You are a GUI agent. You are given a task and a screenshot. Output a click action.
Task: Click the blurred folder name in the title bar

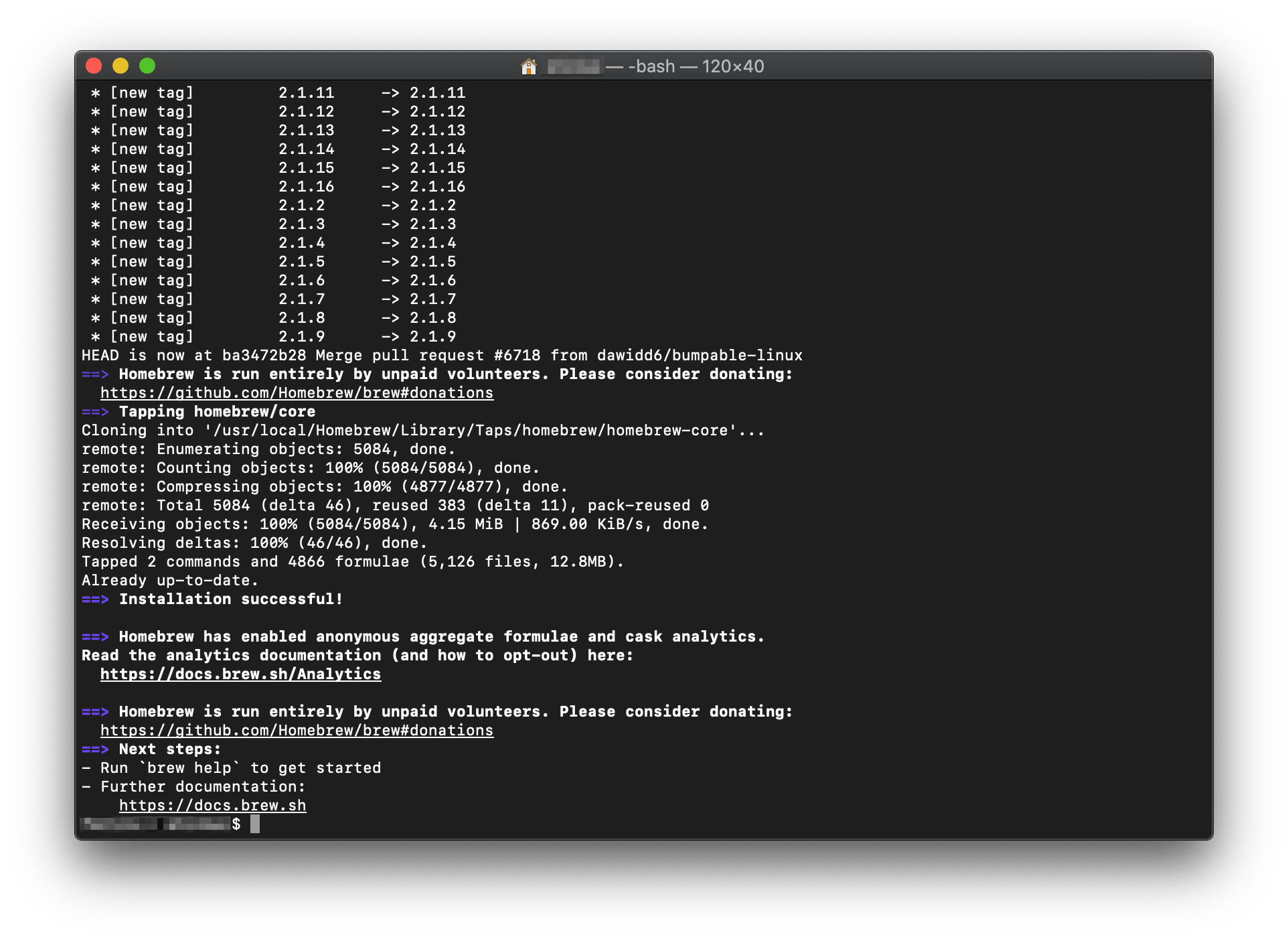click(x=573, y=66)
